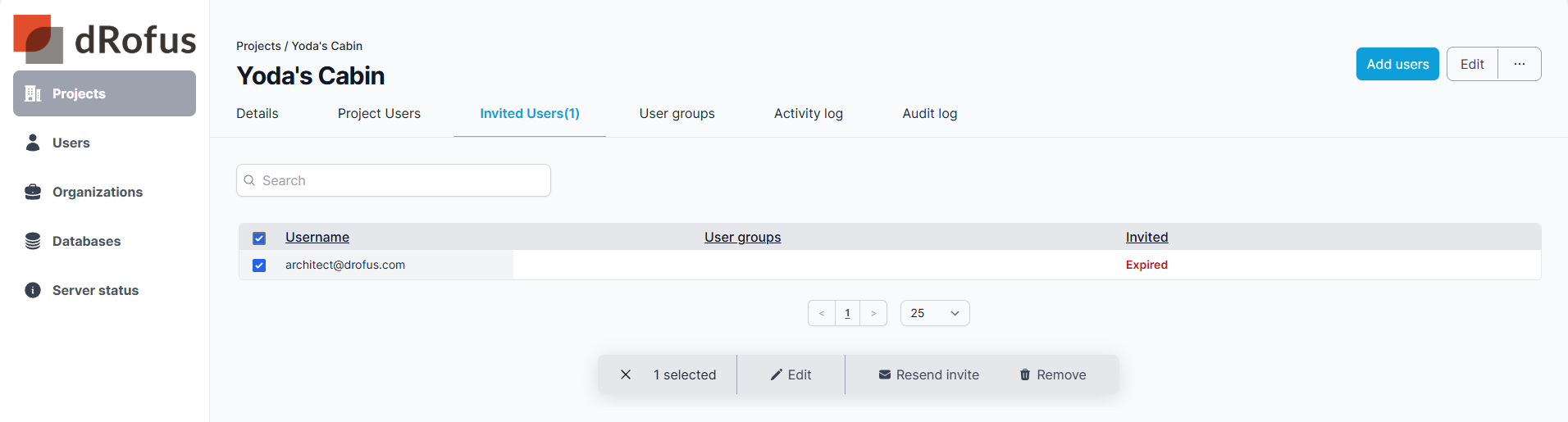Click the dRofus logo
The image size is (1568, 422).
coord(104,39)
